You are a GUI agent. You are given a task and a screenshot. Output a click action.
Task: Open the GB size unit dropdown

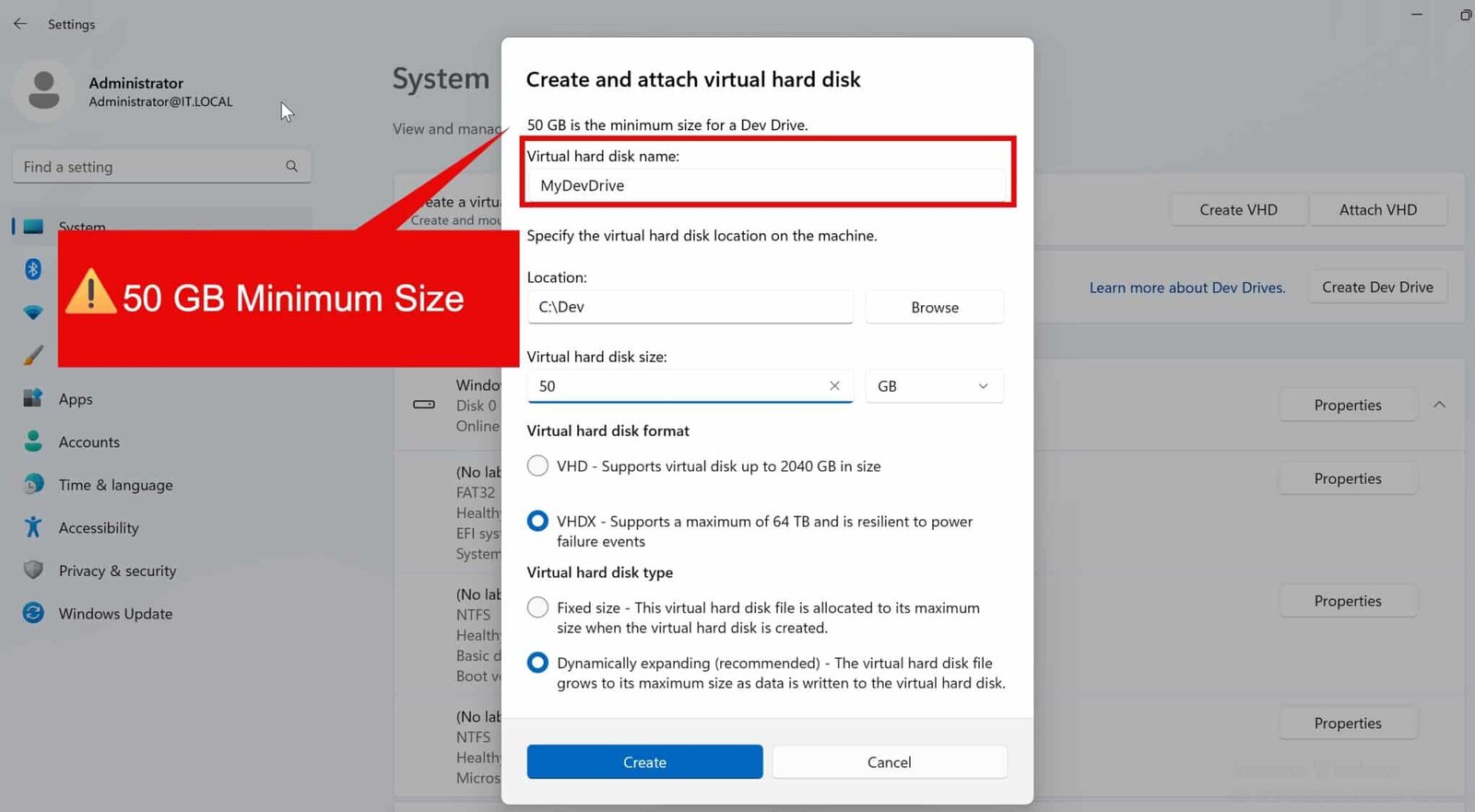click(934, 386)
